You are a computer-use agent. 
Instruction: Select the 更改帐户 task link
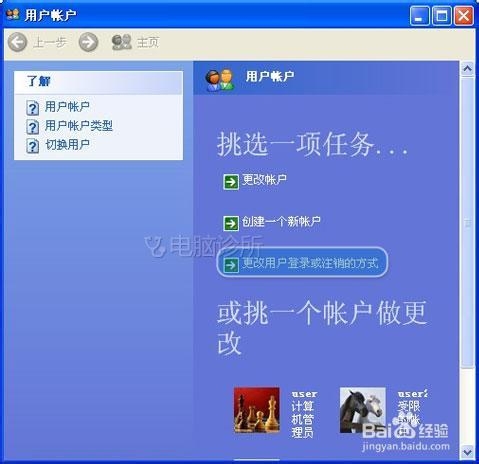264,180
